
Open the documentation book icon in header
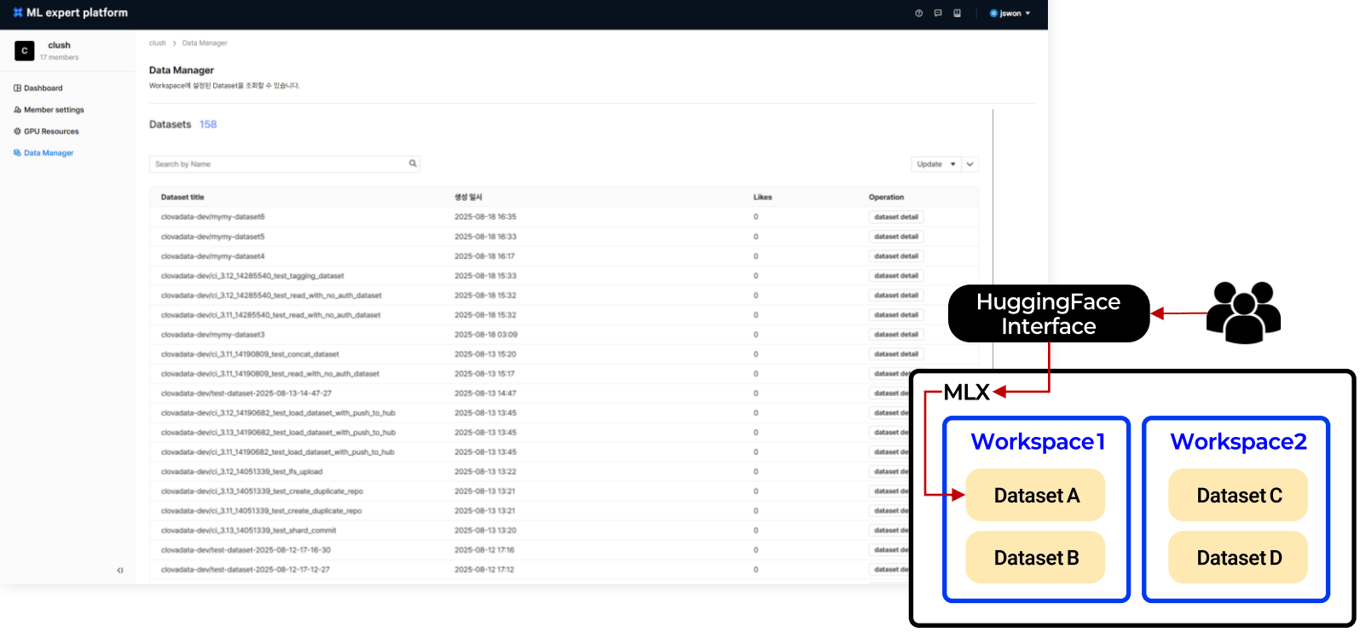point(957,13)
